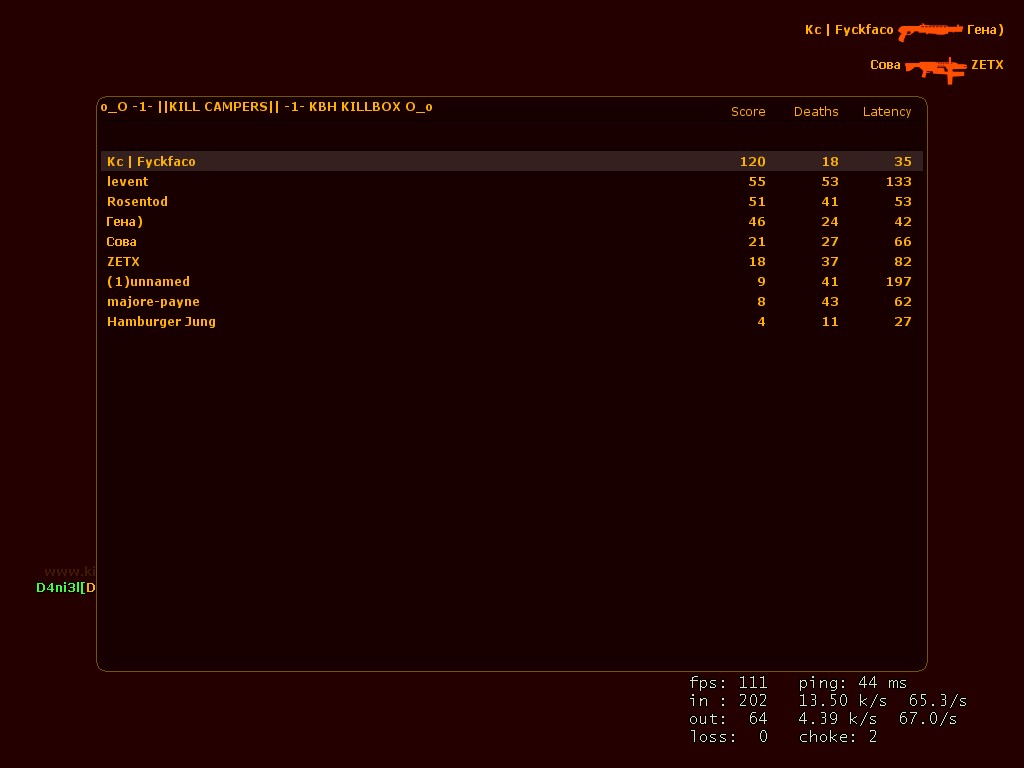This screenshot has width=1024, height=768.
Task: Select player Hamburger Jung on the scoreboard
Action: pyautogui.click(x=161, y=321)
